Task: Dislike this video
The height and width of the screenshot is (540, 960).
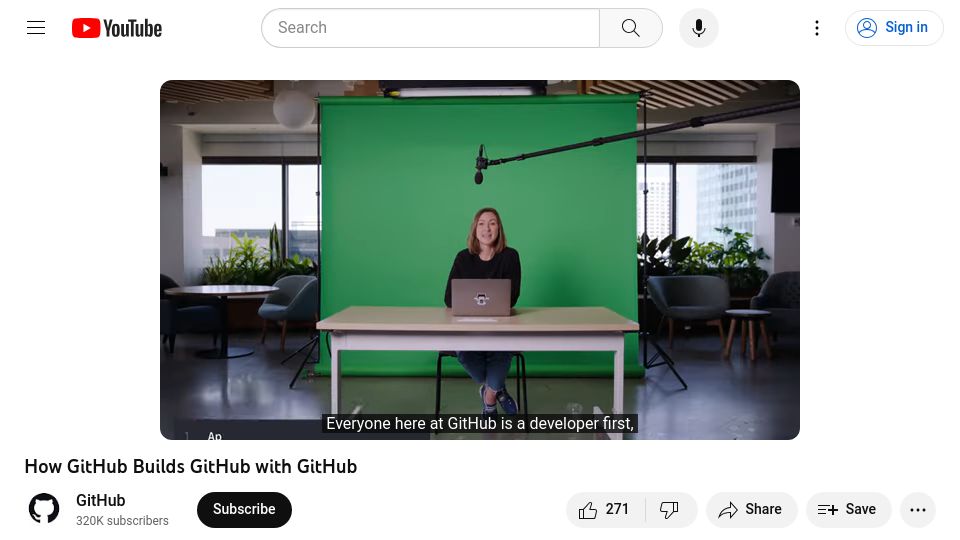Action: [x=670, y=509]
